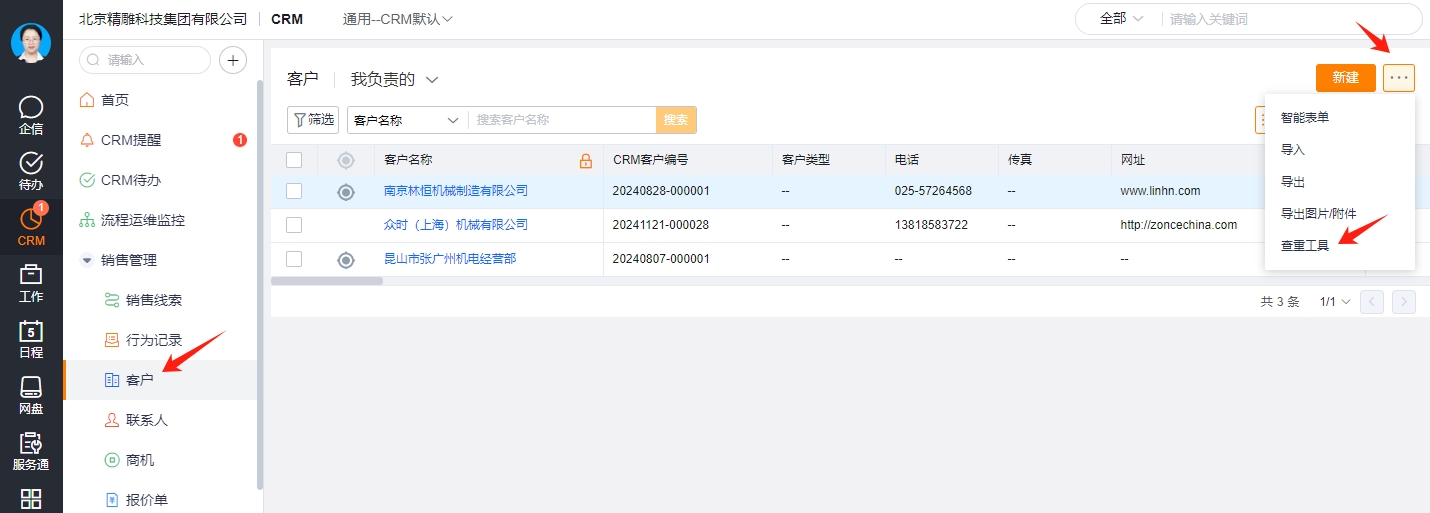Click the lock icon in the 客户名称 column header
This screenshot has height=513, width=1430.
586,160
